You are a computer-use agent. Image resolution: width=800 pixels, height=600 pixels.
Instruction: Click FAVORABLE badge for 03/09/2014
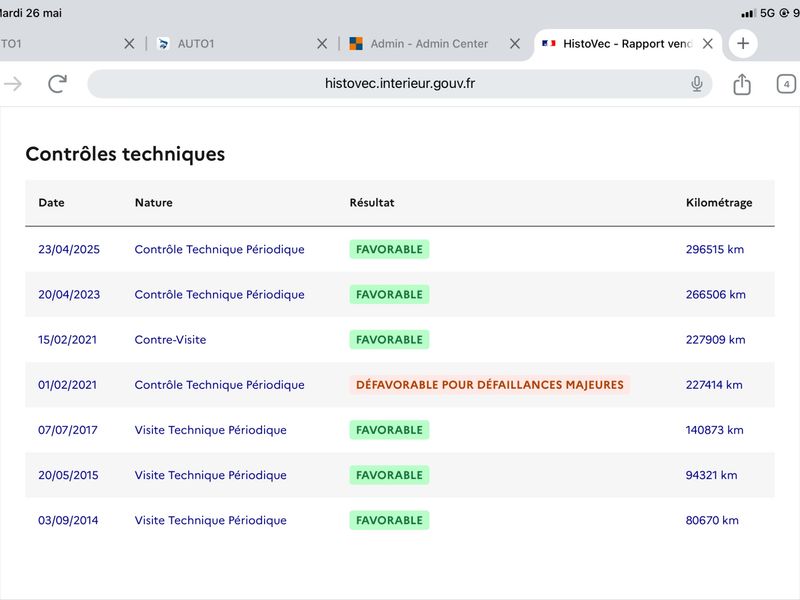(389, 520)
